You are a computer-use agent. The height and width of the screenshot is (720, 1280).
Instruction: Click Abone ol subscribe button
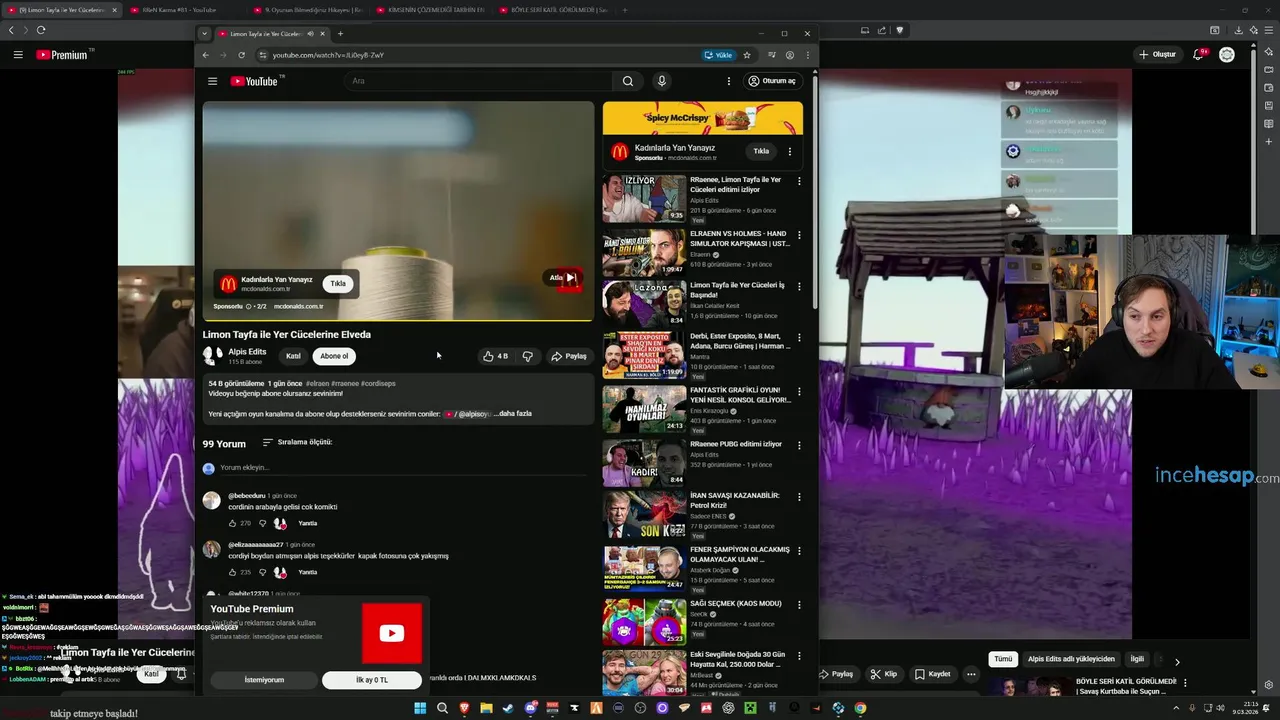coord(334,356)
